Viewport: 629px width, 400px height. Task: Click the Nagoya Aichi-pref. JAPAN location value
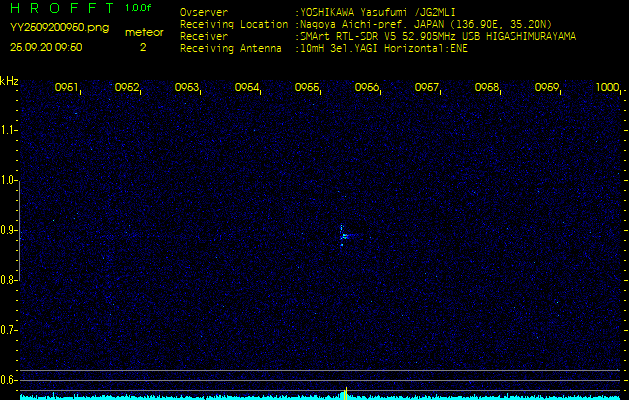pyautogui.click(x=426, y=24)
